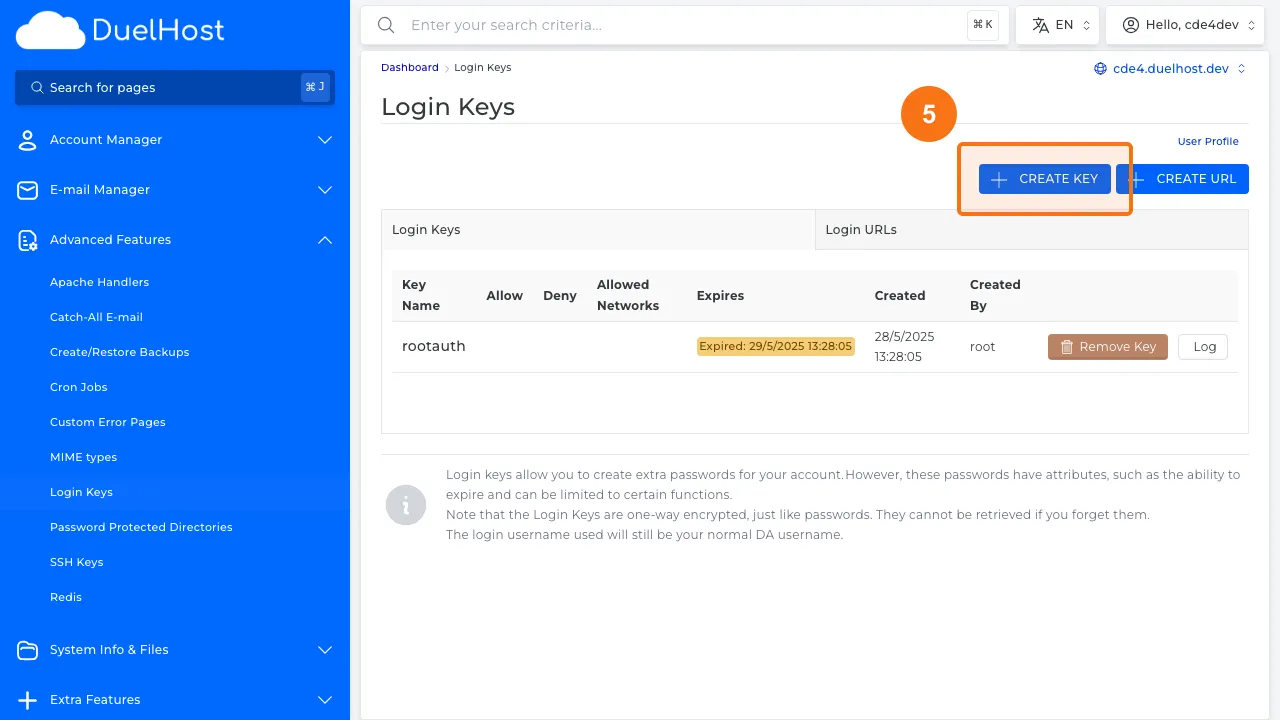Click the info icon beside the login keys description
The height and width of the screenshot is (720, 1280).
tap(406, 505)
